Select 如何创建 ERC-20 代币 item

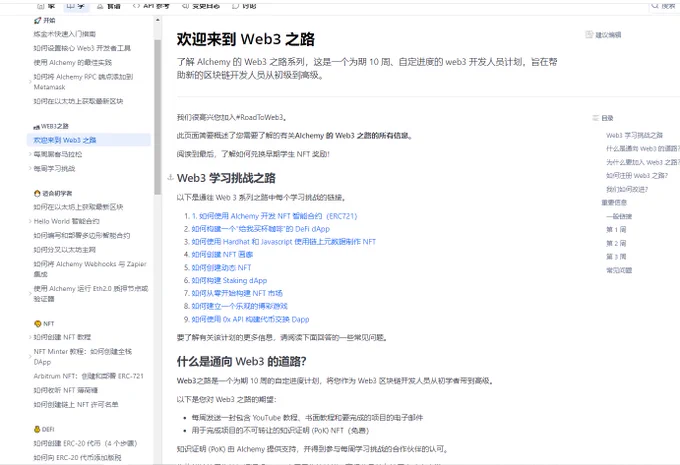(85, 444)
